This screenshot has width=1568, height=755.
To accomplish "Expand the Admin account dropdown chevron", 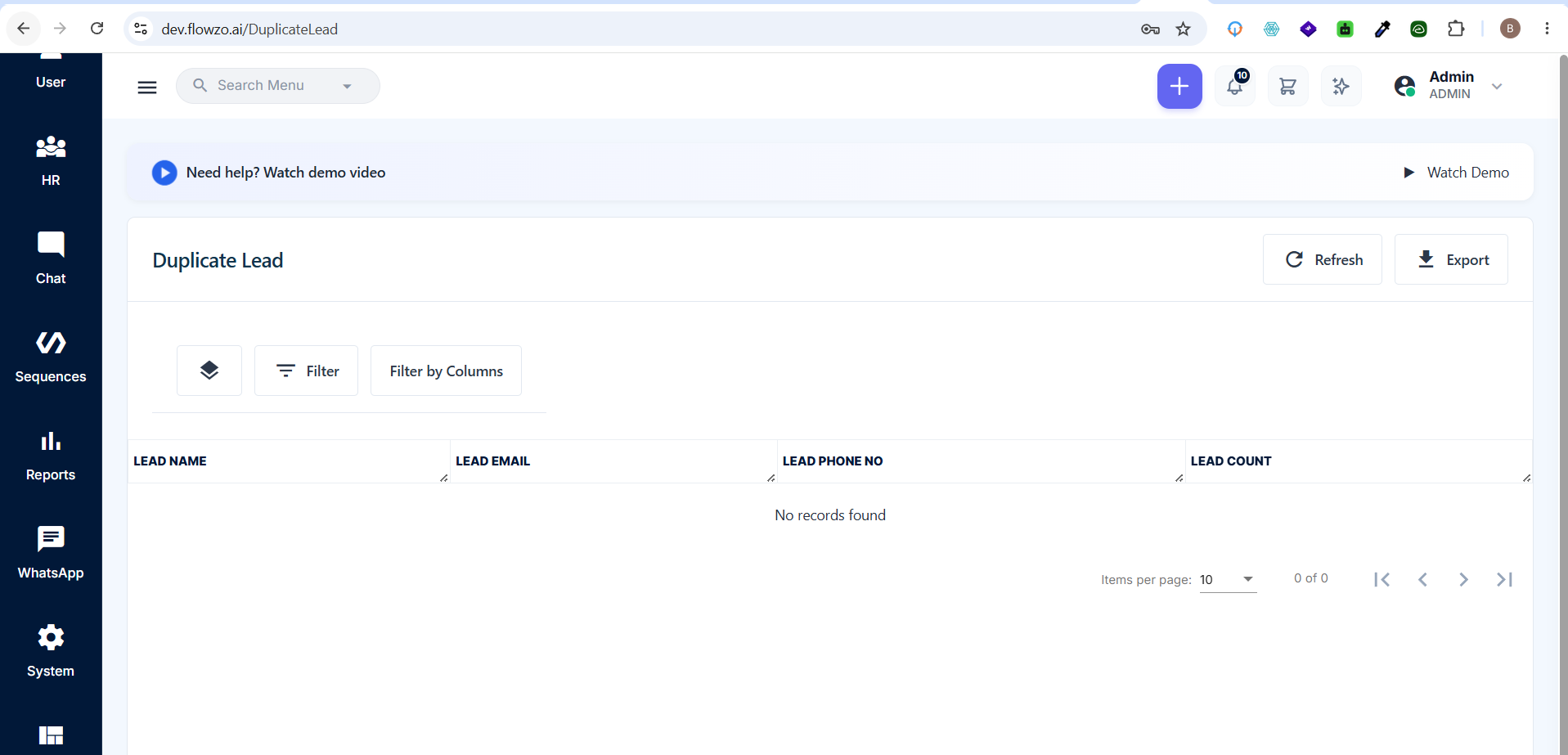I will 1497,86.
